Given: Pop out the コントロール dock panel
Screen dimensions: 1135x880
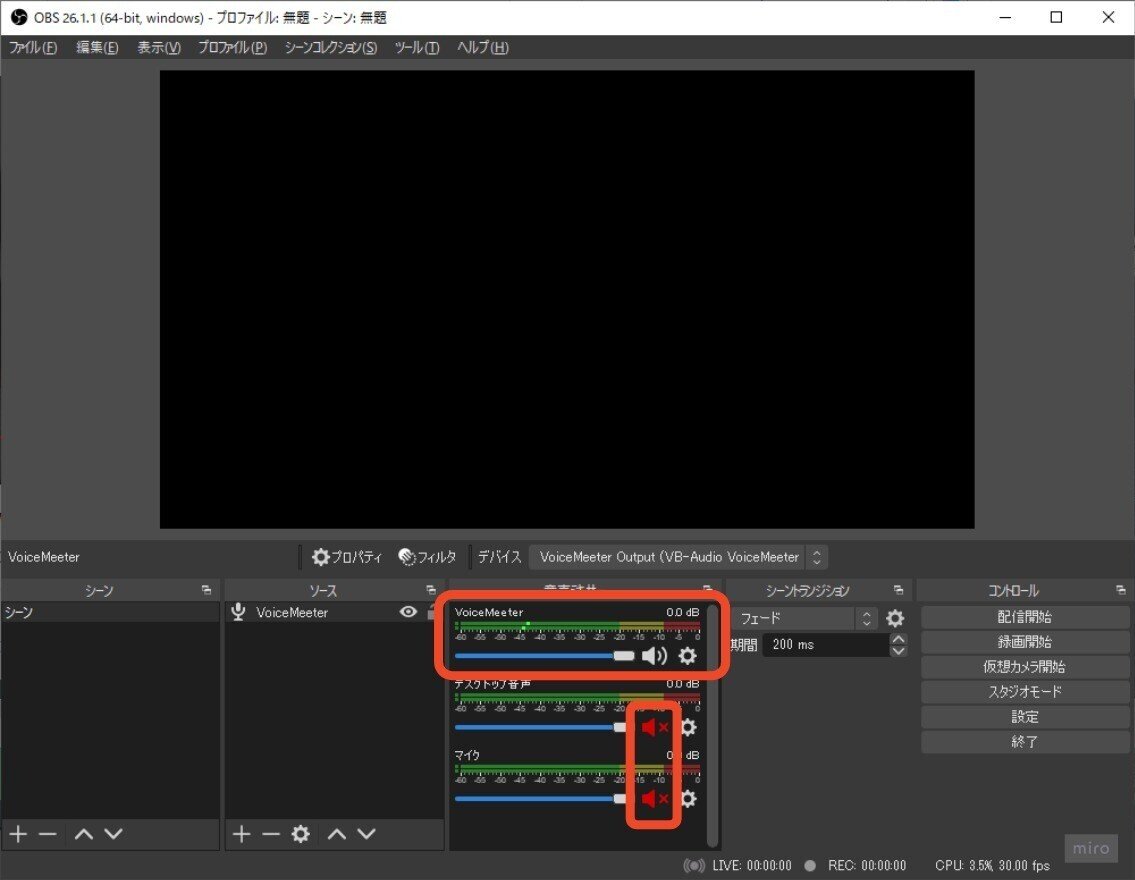Looking at the screenshot, I should coord(1121,591).
